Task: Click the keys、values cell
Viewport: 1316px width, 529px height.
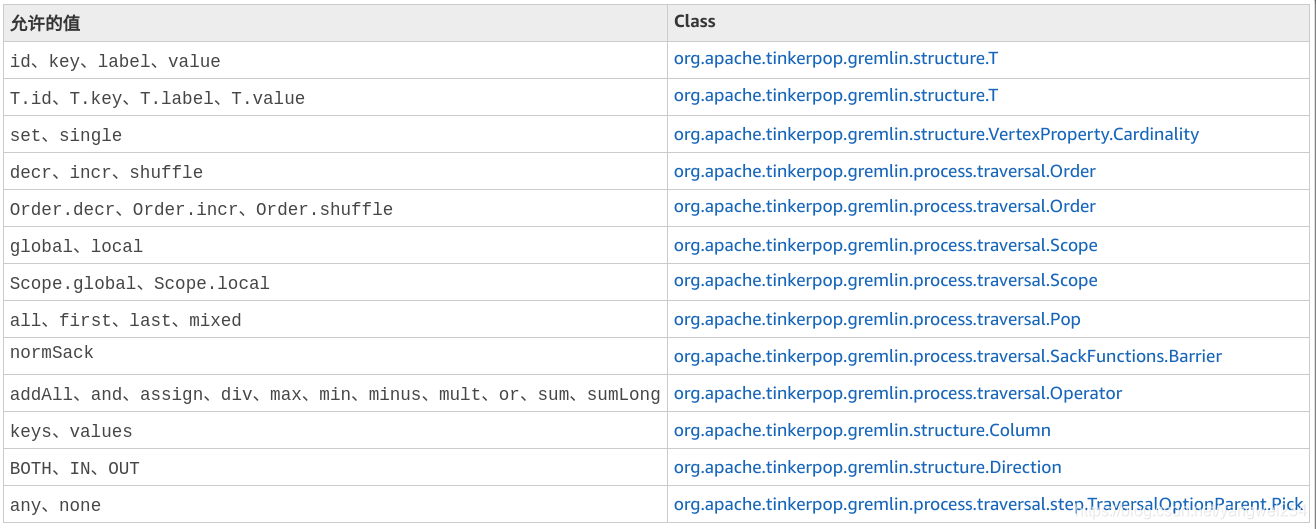Action: pyautogui.click(x=336, y=430)
